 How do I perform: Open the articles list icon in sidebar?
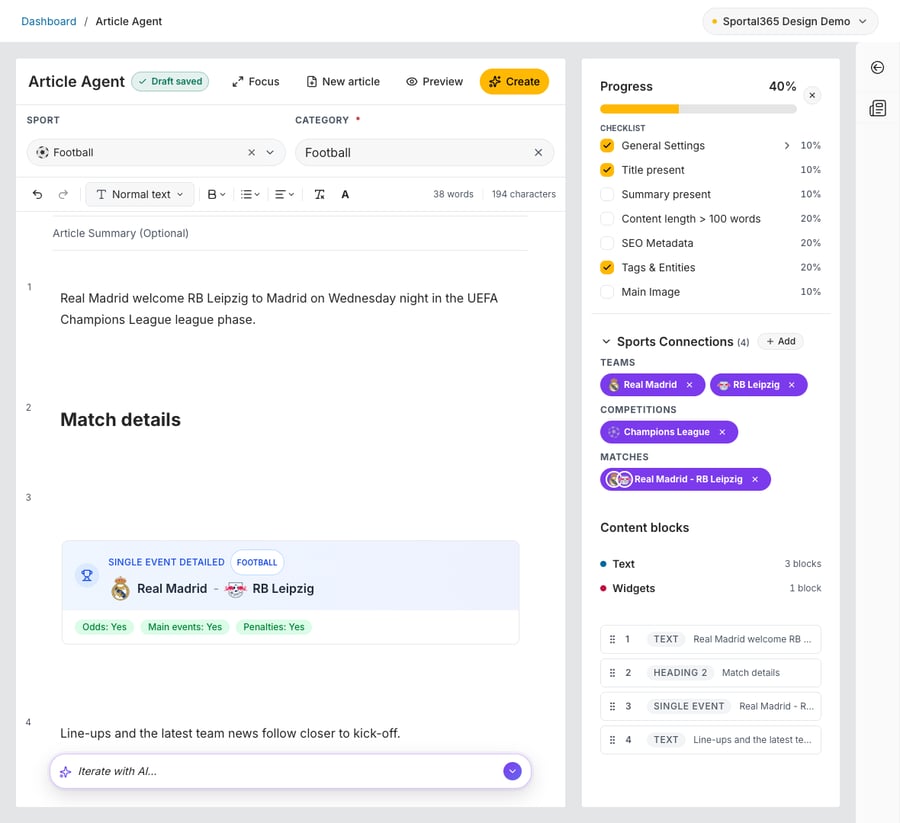point(877,108)
